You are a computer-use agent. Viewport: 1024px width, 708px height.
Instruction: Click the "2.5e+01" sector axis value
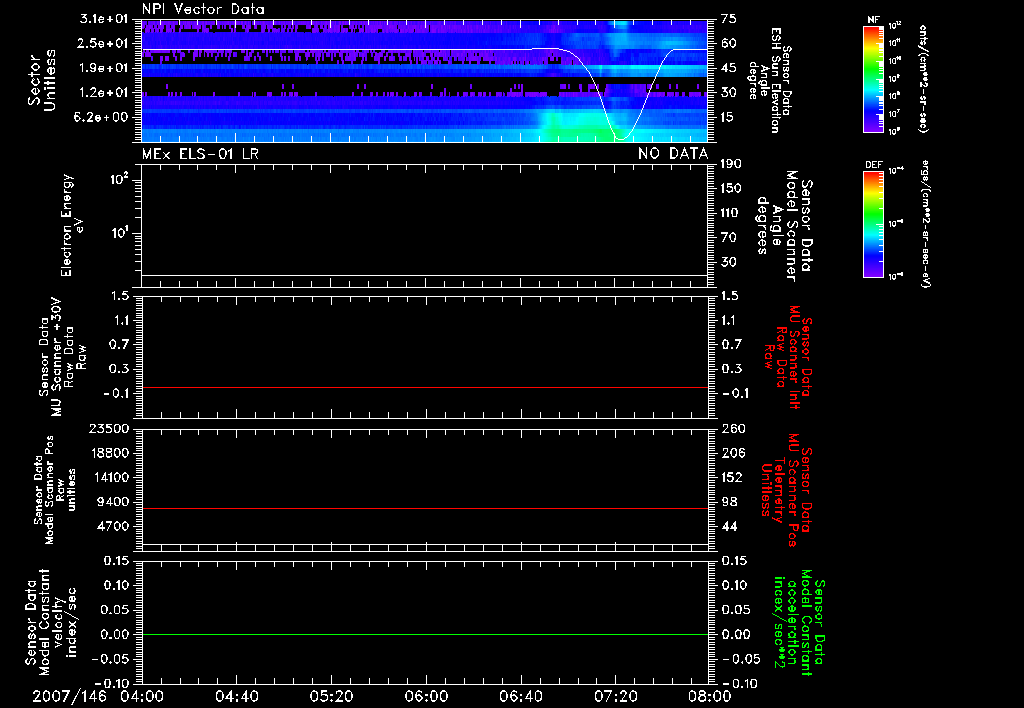[104, 43]
